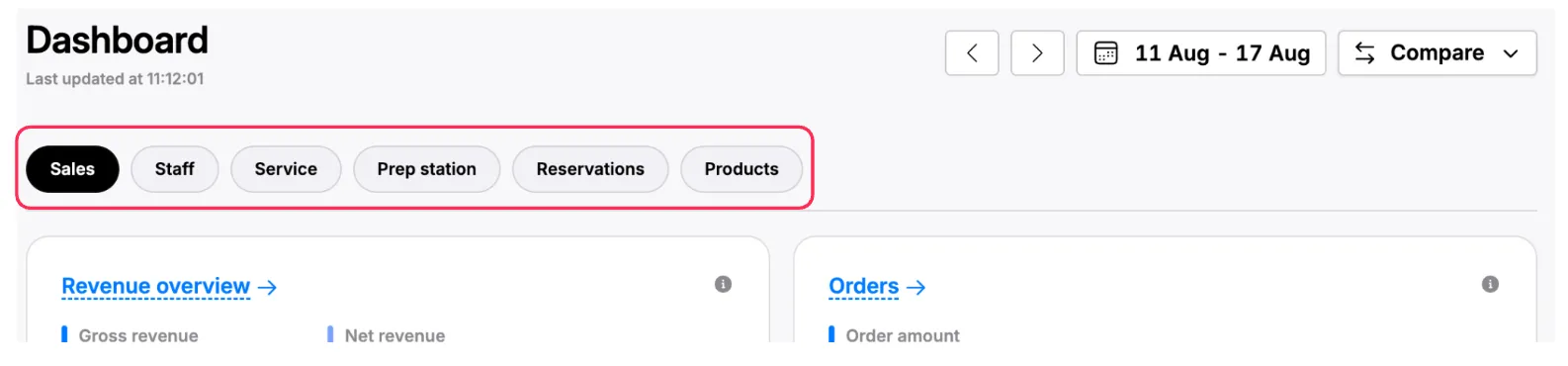Image resolution: width=1568 pixels, height=366 pixels.
Task: Open the Service tab
Action: pos(286,169)
